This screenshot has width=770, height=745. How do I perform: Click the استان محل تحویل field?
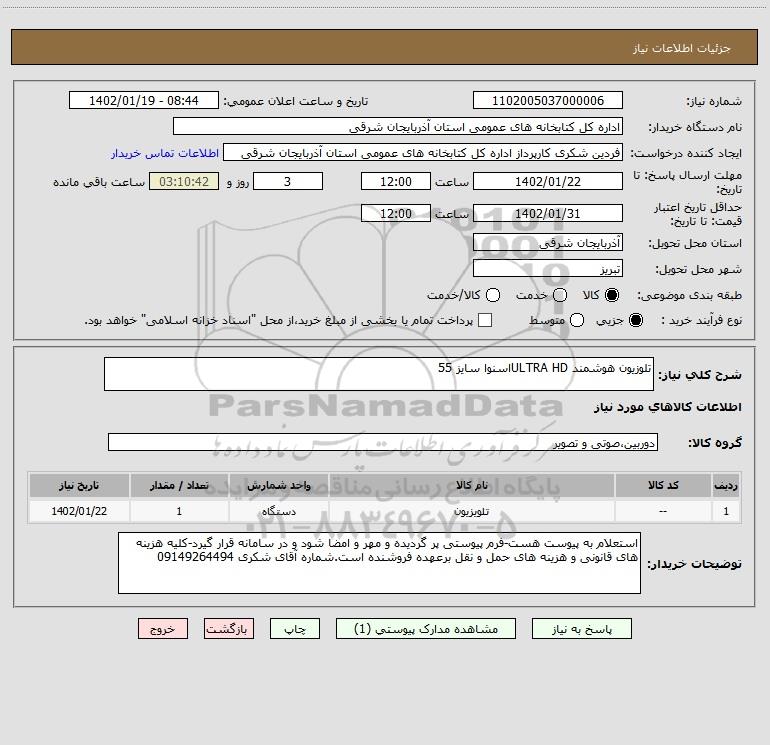click(548, 243)
